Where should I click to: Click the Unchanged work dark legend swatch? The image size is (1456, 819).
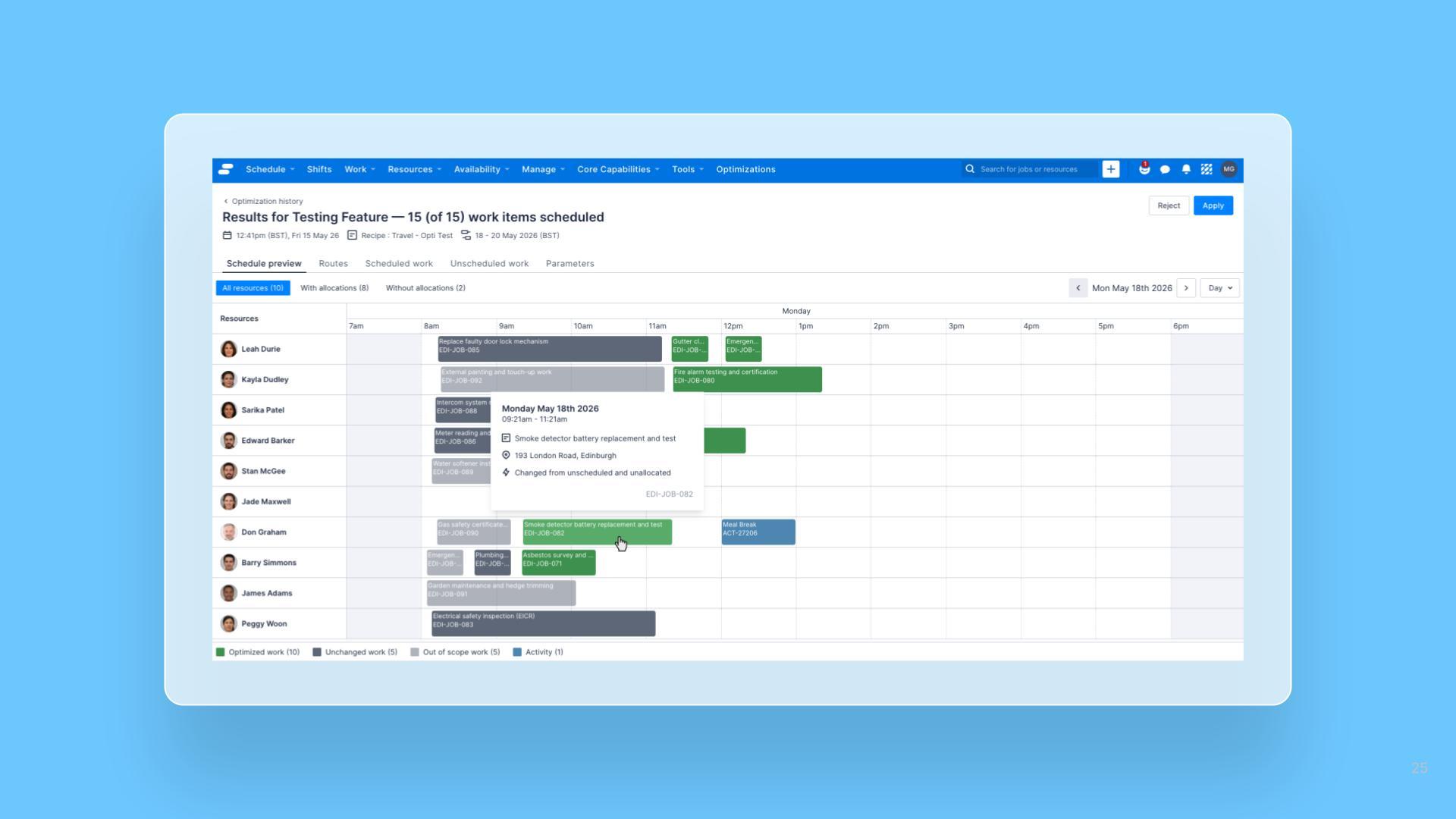tap(317, 652)
